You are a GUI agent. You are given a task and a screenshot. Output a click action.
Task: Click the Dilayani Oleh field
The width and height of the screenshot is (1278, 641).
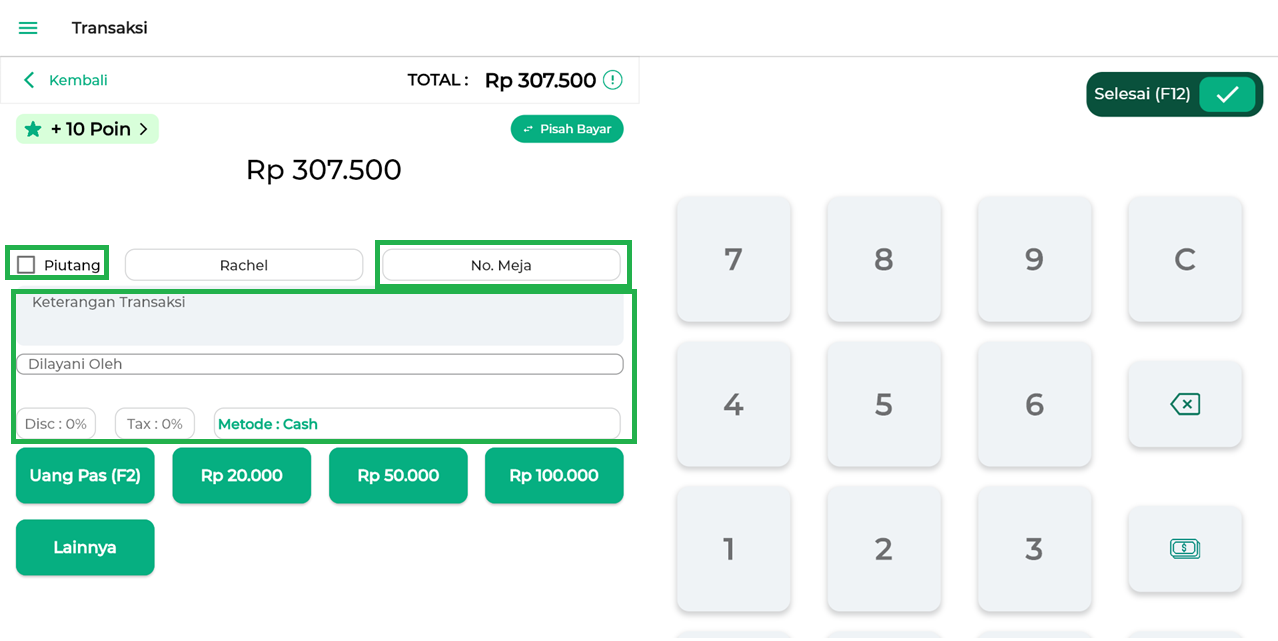click(319, 364)
